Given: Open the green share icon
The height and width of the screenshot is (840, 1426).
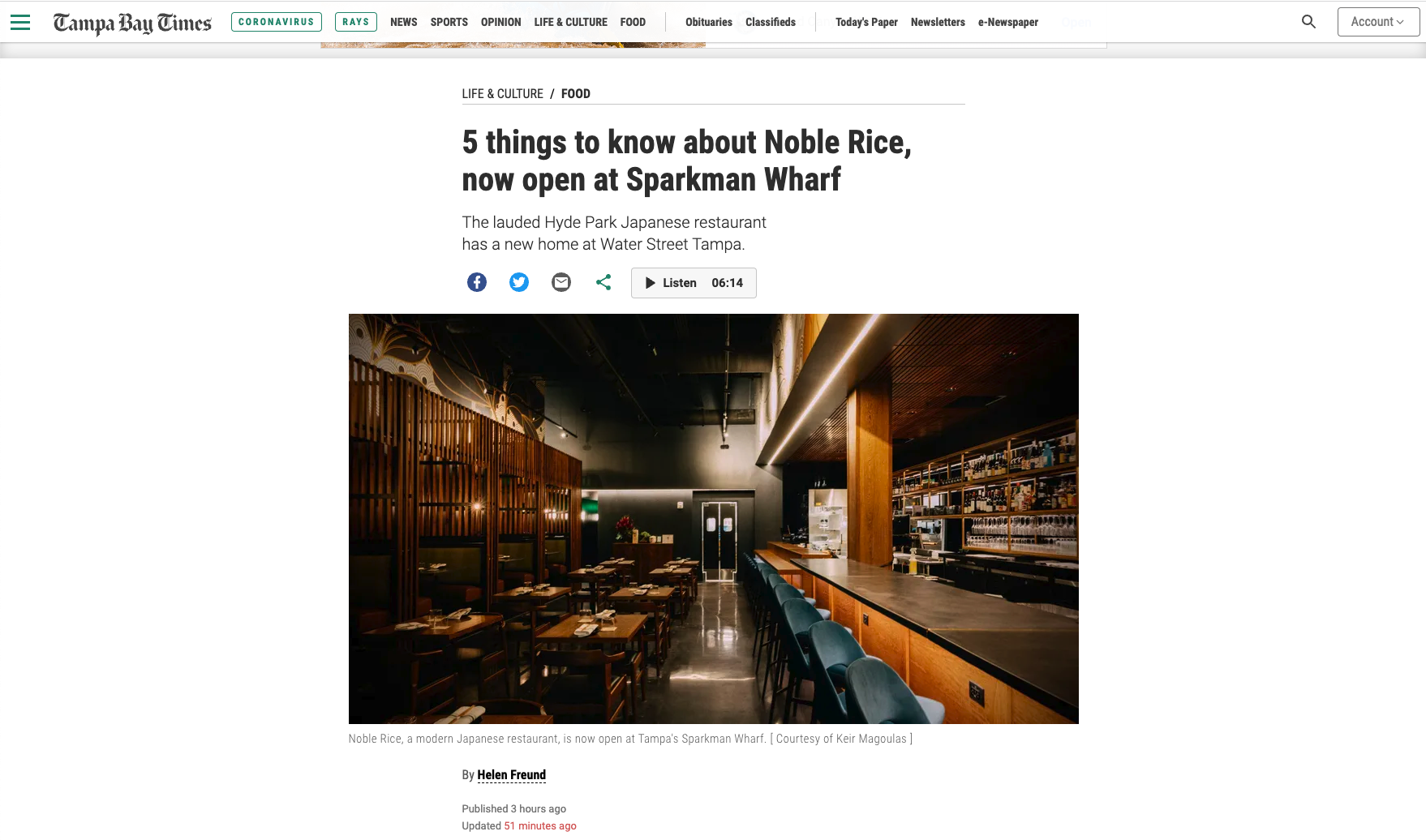Looking at the screenshot, I should pos(603,282).
